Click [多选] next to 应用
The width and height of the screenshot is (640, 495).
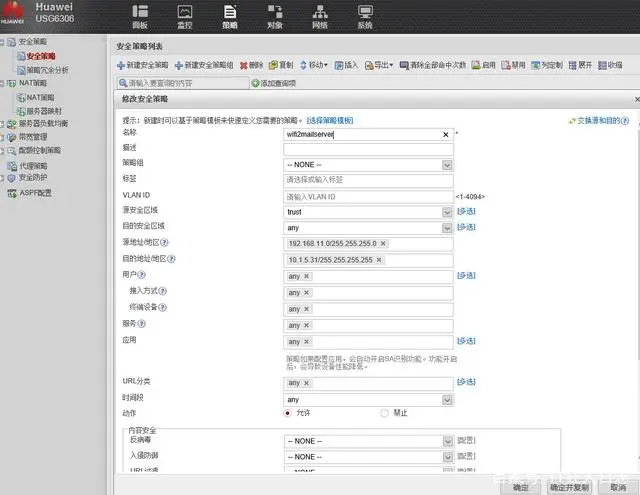(x=466, y=341)
